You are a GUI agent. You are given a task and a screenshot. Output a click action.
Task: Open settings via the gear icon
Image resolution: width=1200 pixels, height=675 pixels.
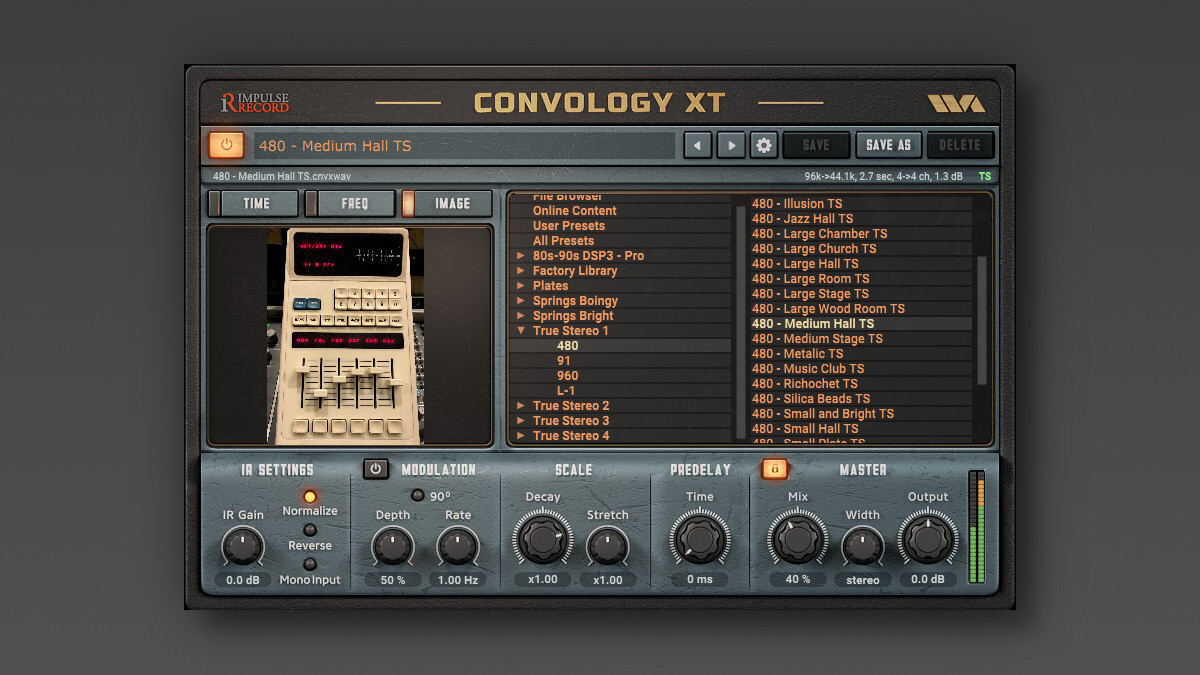pos(764,146)
